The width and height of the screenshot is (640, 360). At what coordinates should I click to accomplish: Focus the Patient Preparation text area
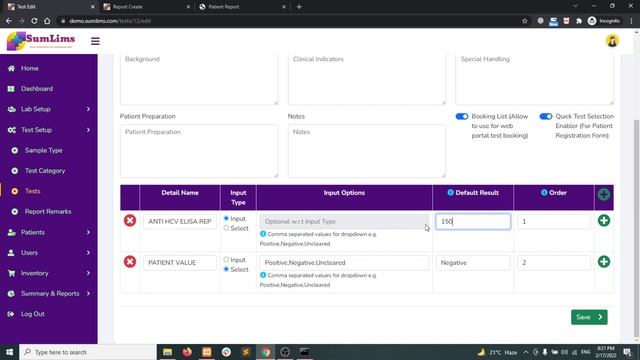pos(199,151)
